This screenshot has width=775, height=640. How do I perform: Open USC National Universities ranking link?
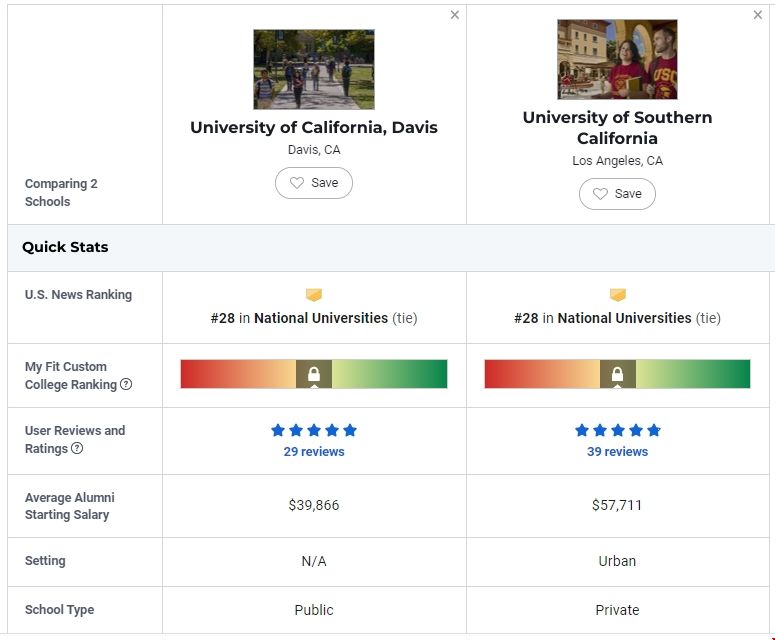pos(624,318)
